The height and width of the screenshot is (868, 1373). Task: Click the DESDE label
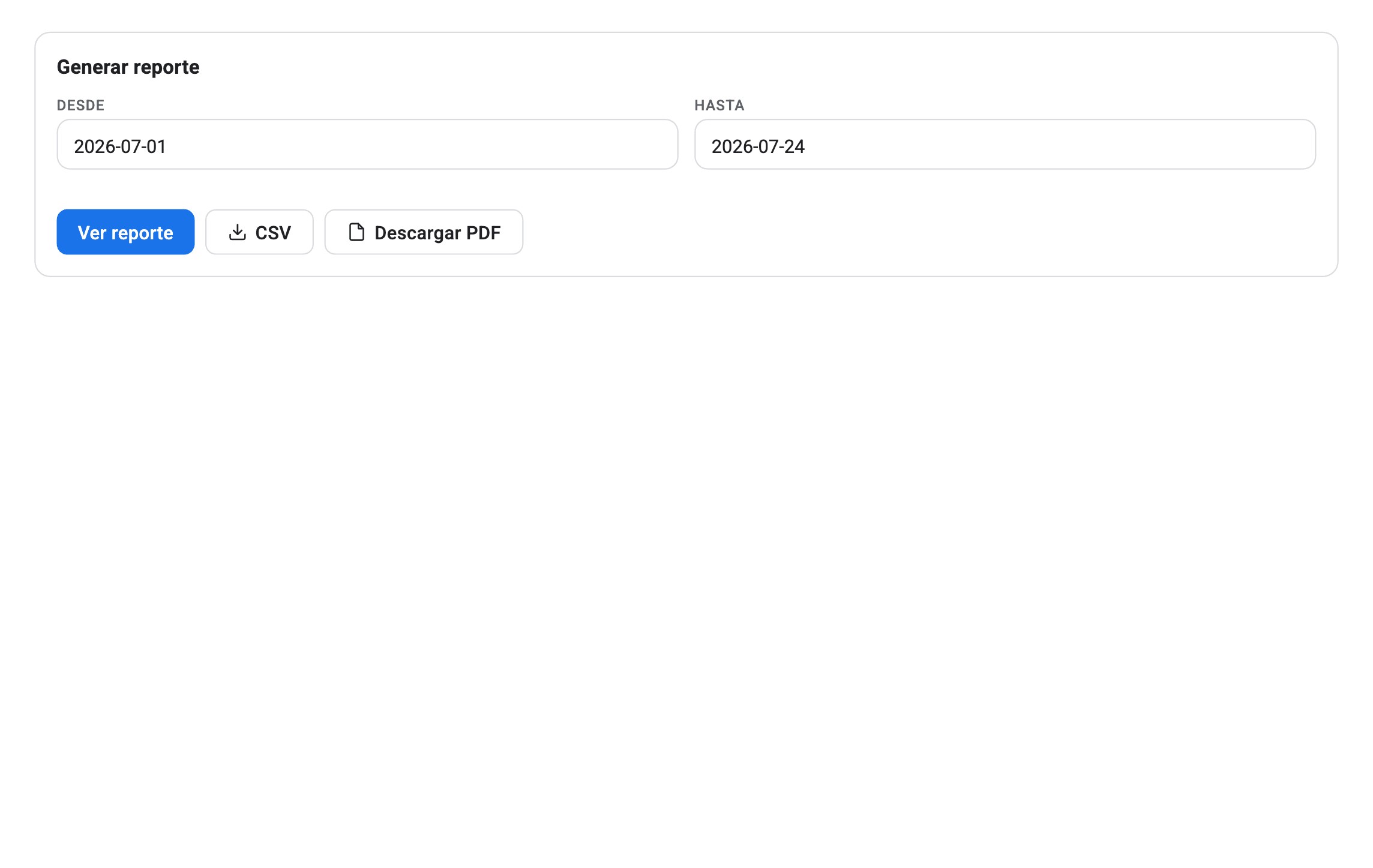80,106
